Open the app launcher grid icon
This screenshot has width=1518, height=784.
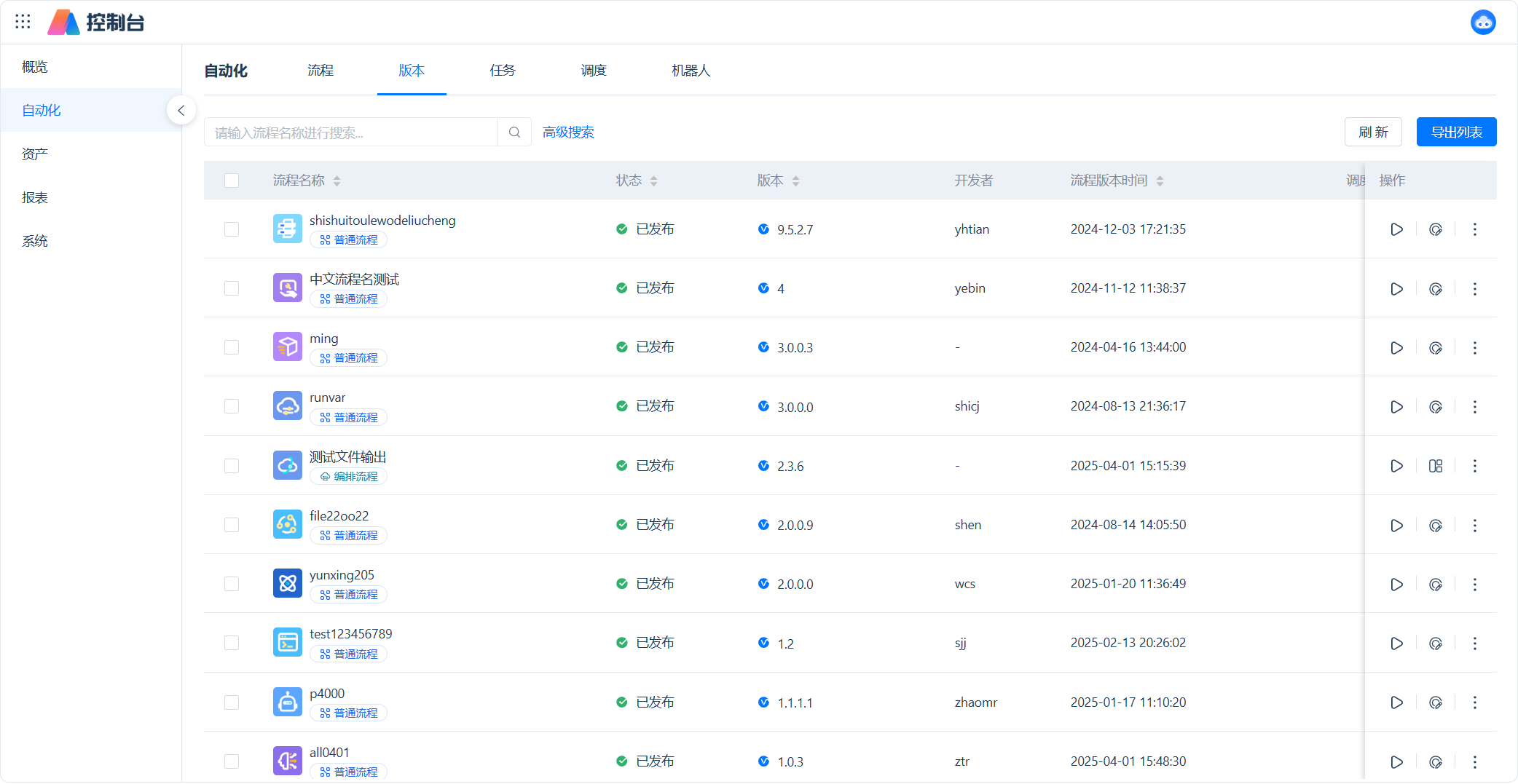click(23, 22)
